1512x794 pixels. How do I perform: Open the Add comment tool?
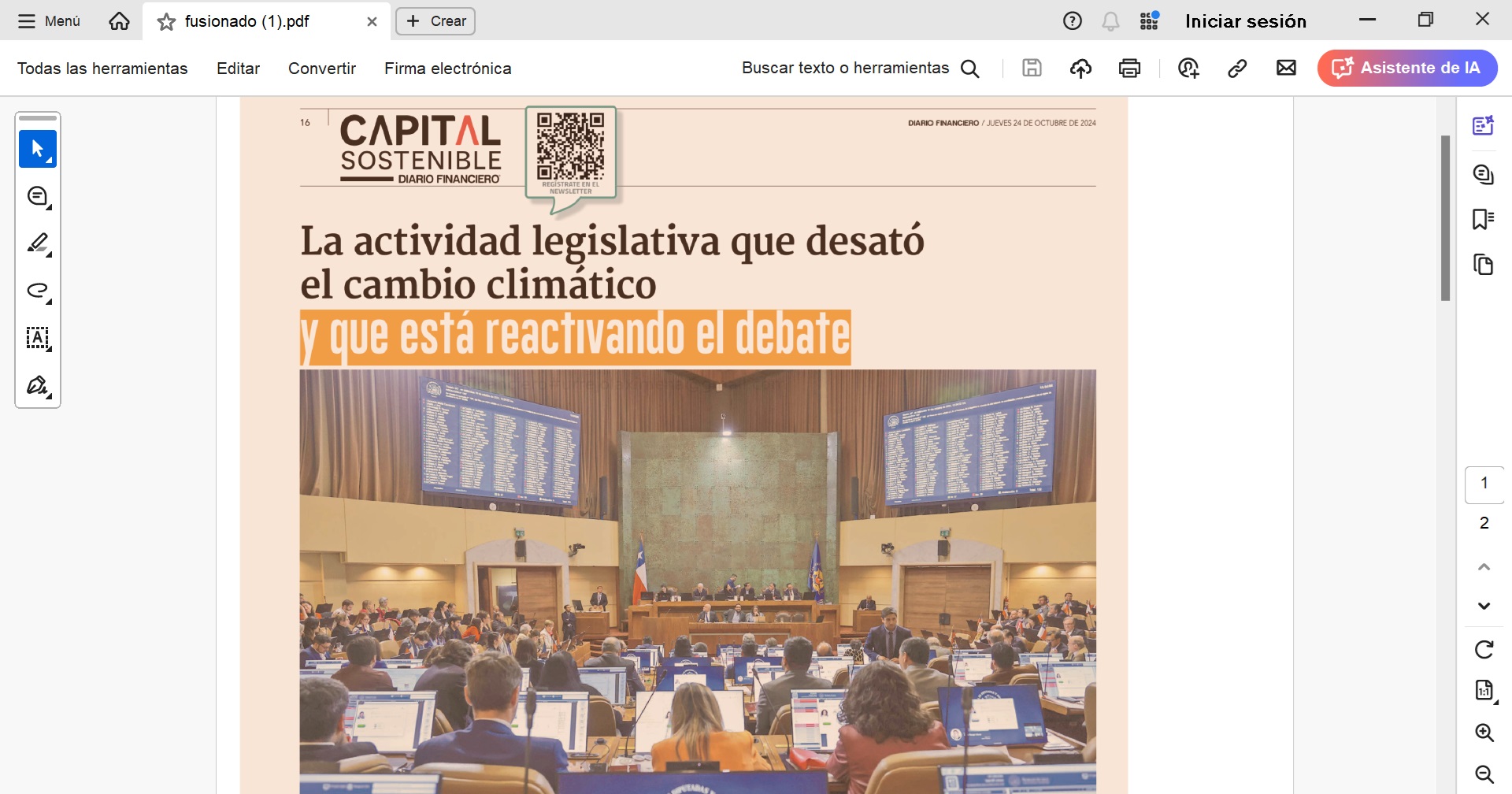point(38,197)
